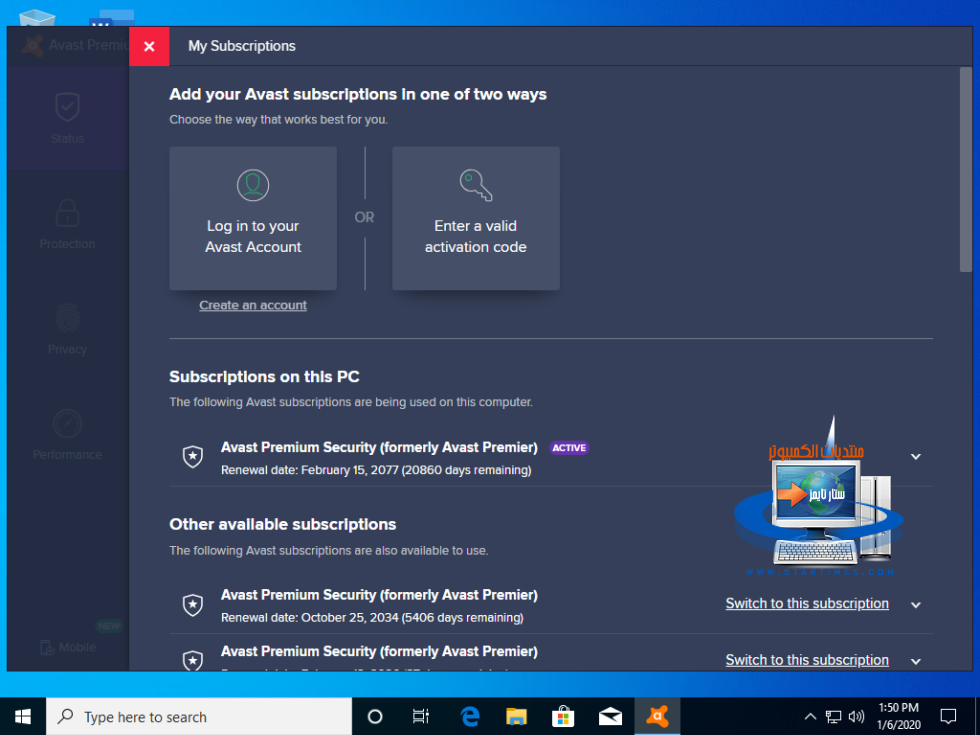
Task: Open the Action Center notifications icon
Action: click(x=949, y=716)
